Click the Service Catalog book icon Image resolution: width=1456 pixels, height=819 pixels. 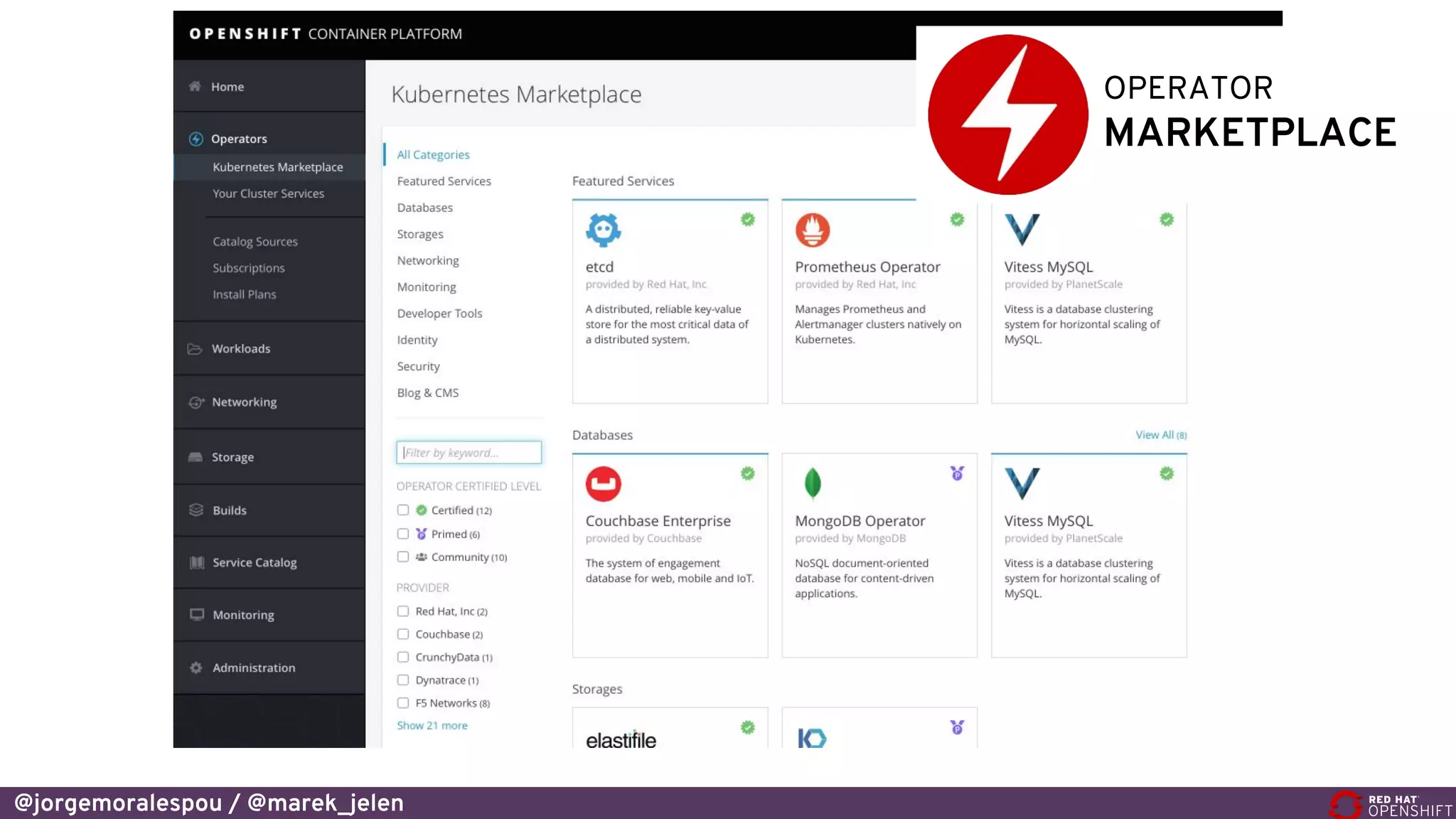197,562
